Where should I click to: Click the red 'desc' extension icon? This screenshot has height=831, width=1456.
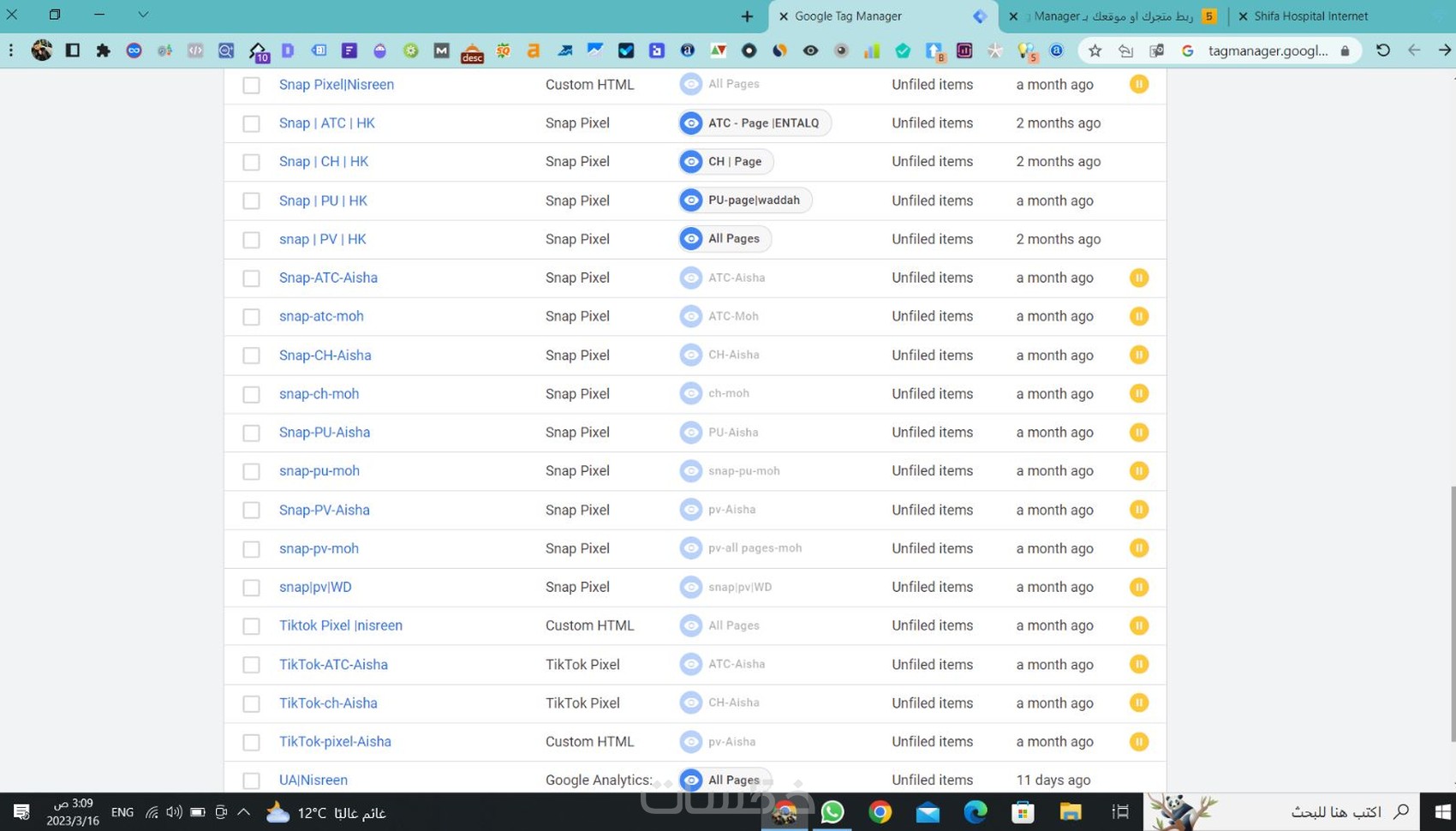tap(472, 52)
